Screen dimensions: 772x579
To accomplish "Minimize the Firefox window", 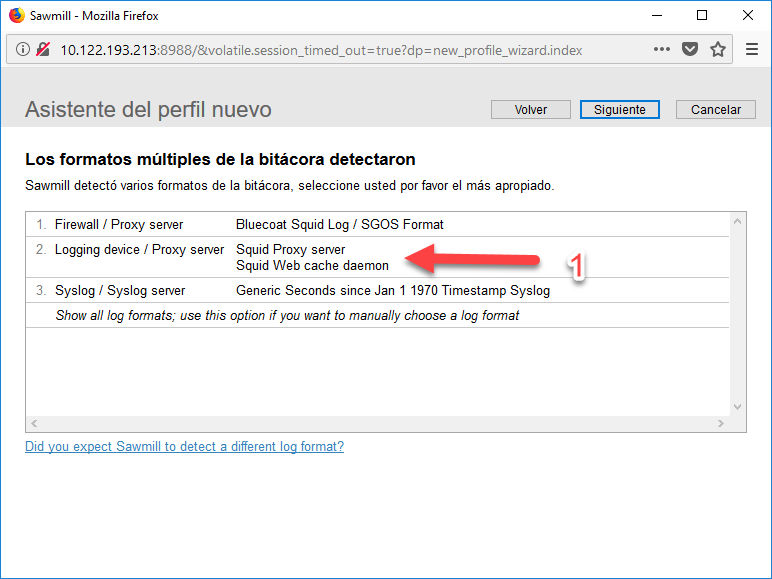I will pyautogui.click(x=657, y=15).
